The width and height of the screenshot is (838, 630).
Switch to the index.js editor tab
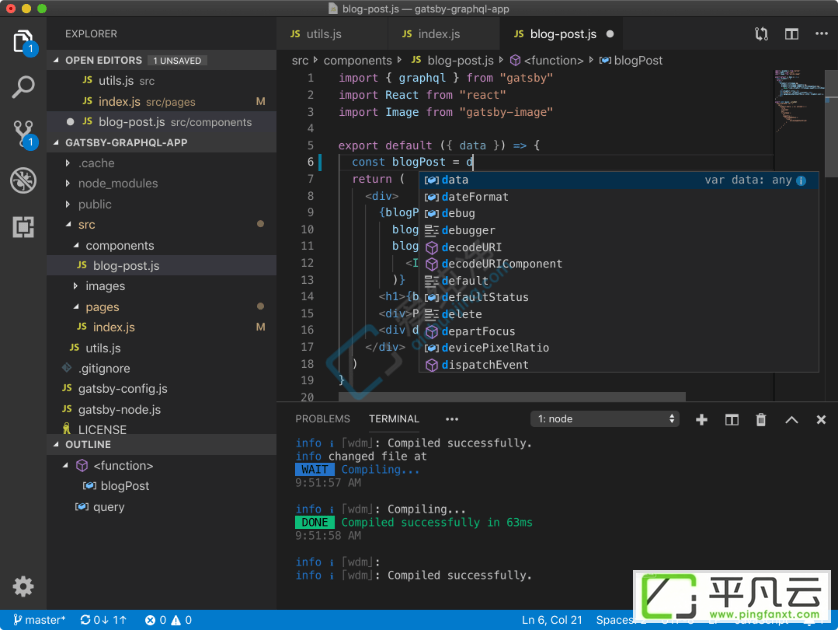[x=443, y=34]
